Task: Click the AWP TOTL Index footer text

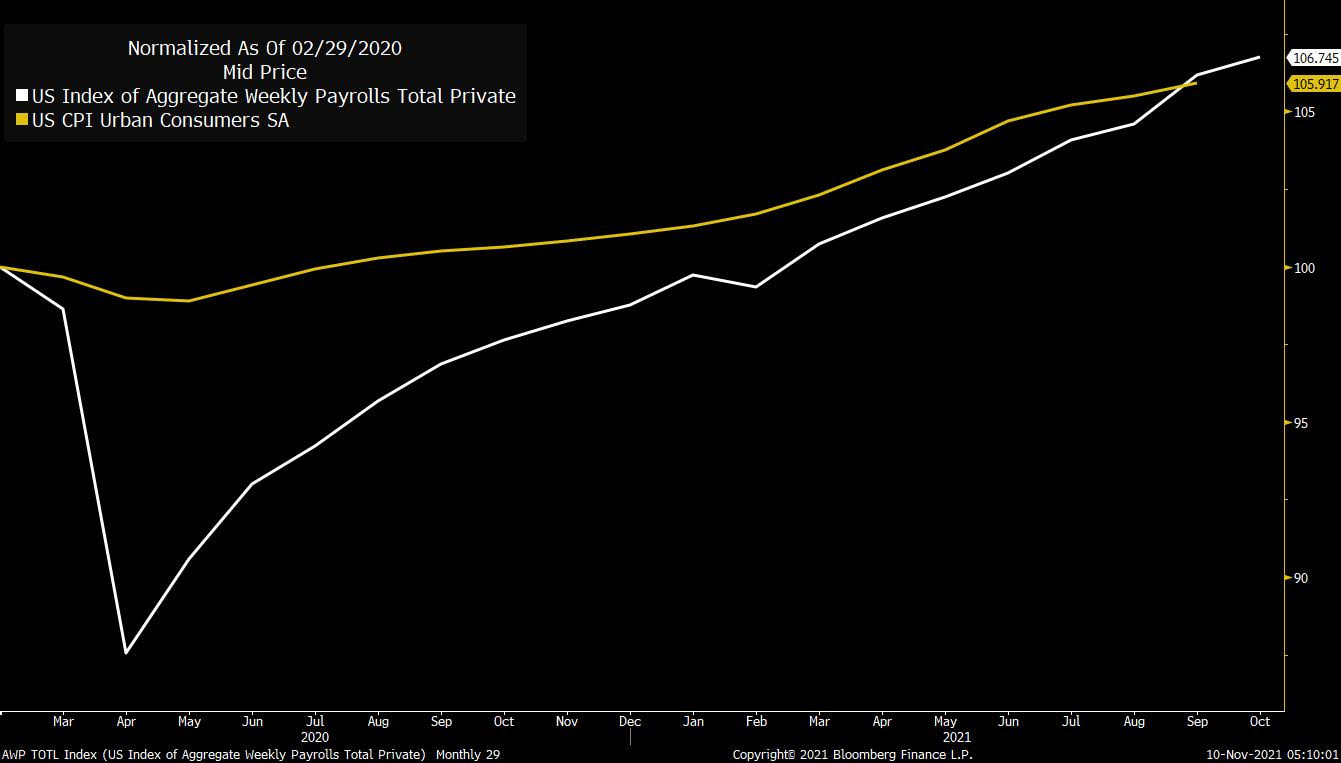Action: tap(250, 754)
